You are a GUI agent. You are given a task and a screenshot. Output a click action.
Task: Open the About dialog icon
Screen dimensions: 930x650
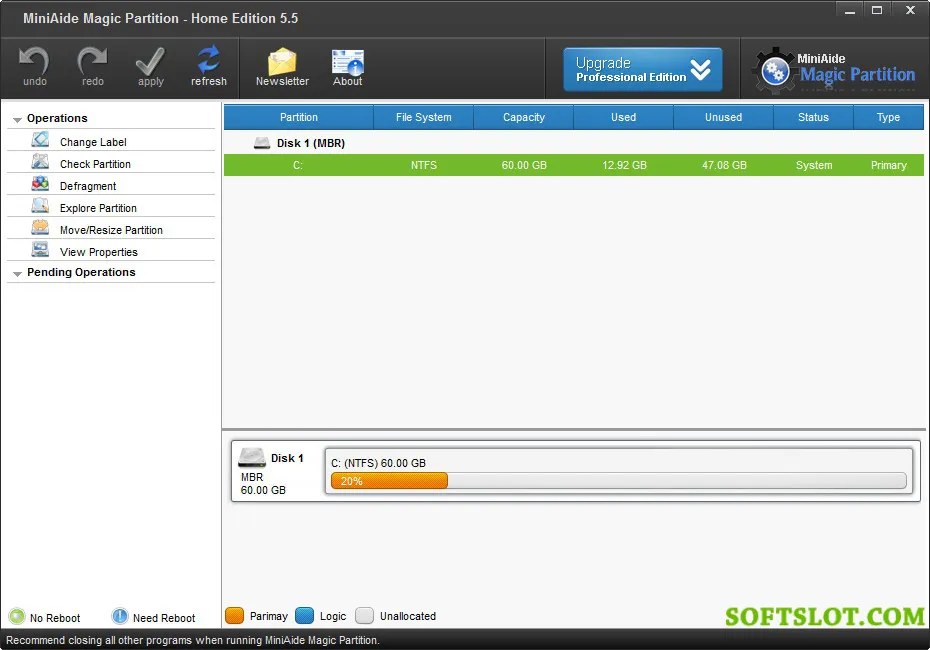click(348, 62)
